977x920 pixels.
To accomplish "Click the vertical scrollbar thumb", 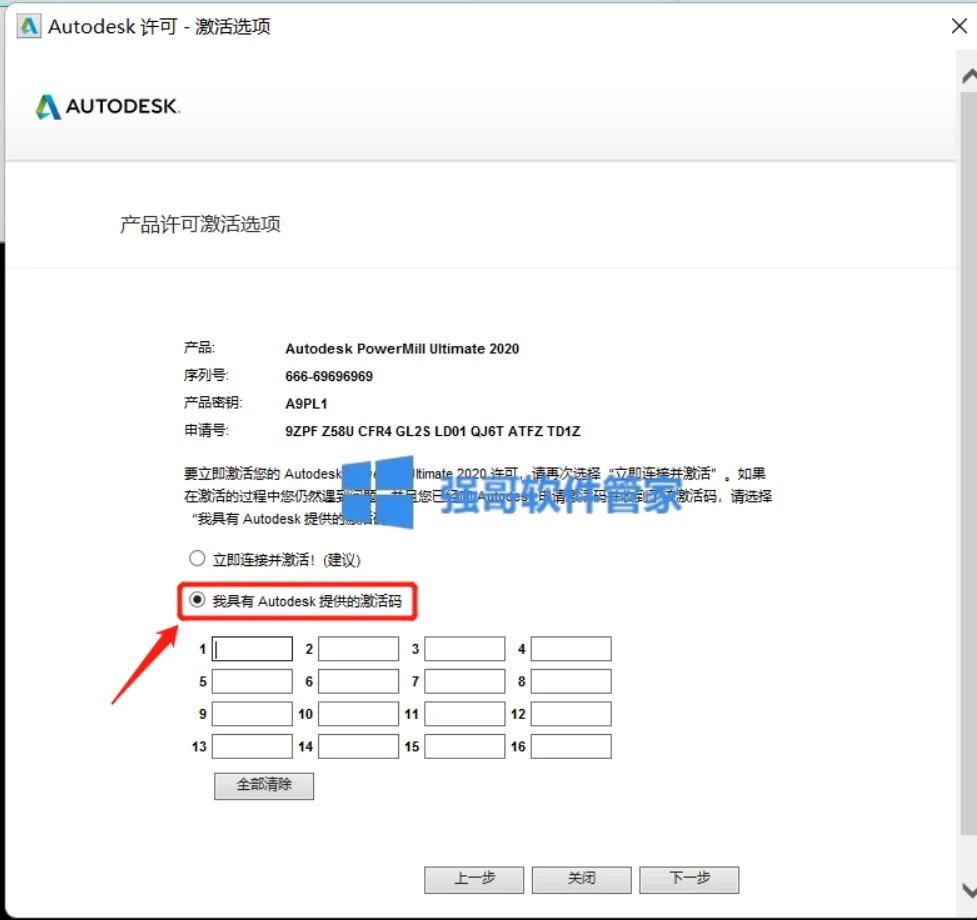I will (968, 463).
